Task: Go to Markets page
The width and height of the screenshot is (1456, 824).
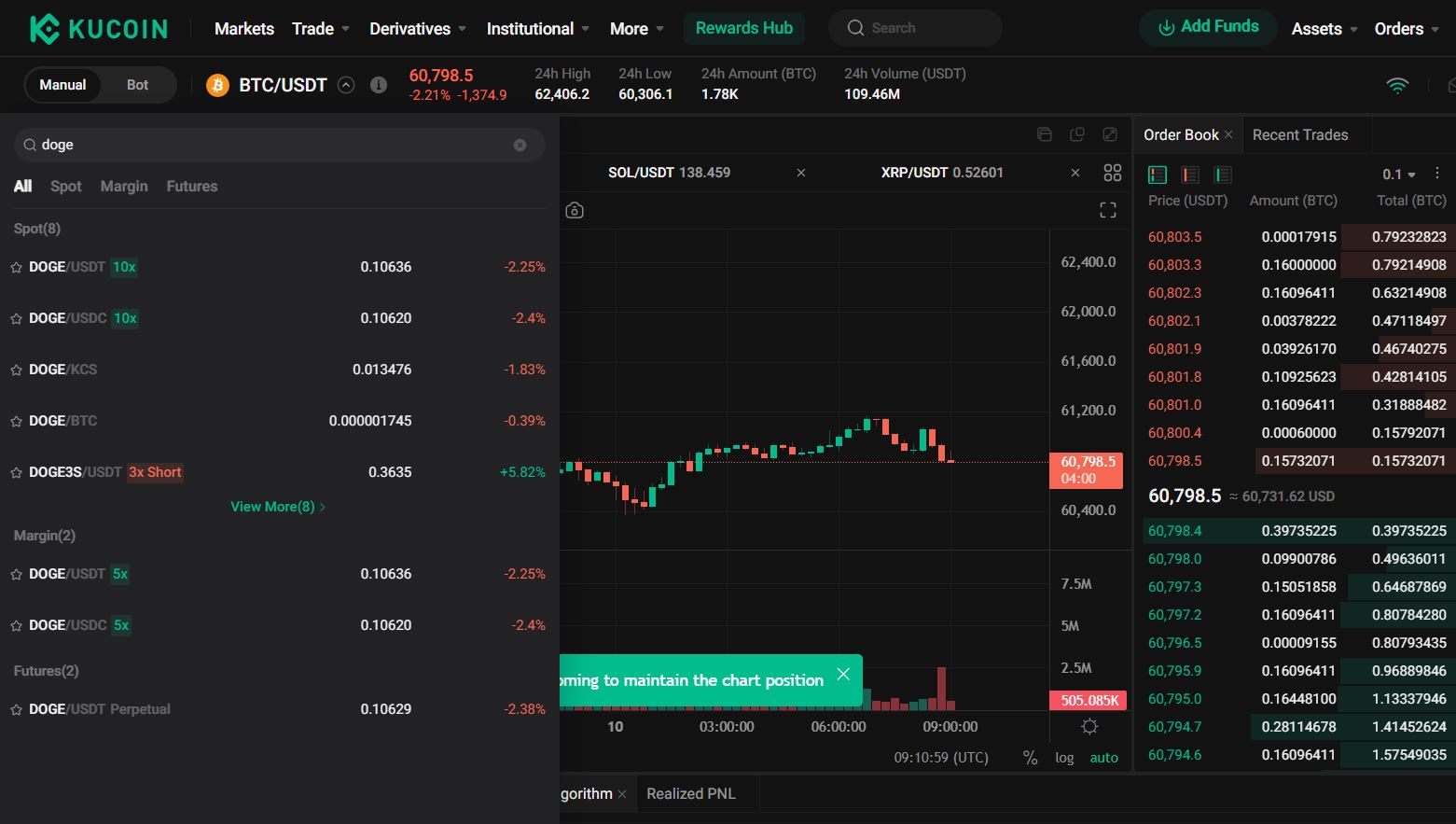Action: click(x=244, y=29)
